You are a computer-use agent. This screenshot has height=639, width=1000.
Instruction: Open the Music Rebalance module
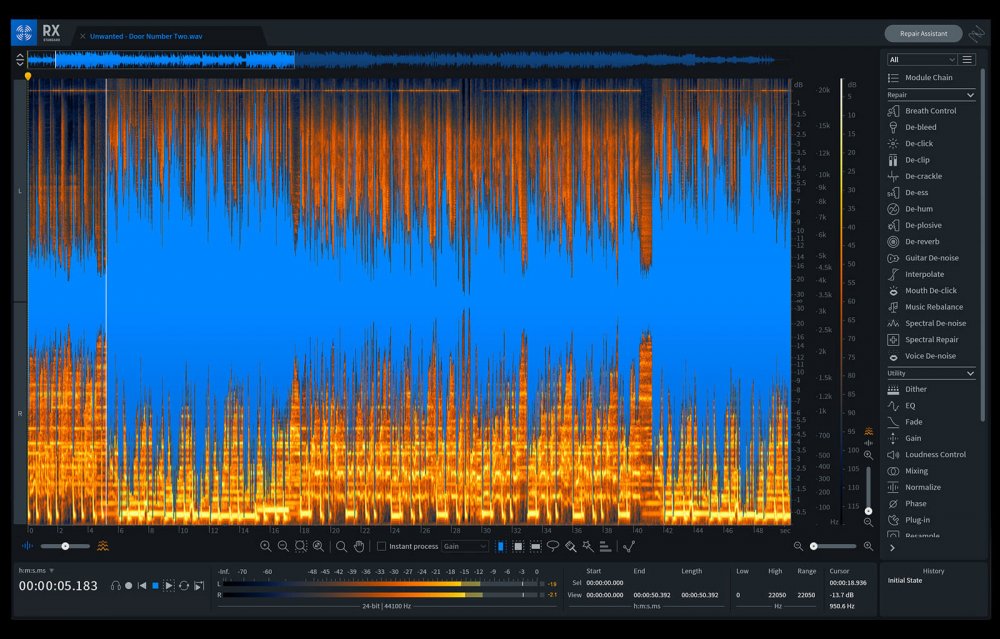point(925,307)
